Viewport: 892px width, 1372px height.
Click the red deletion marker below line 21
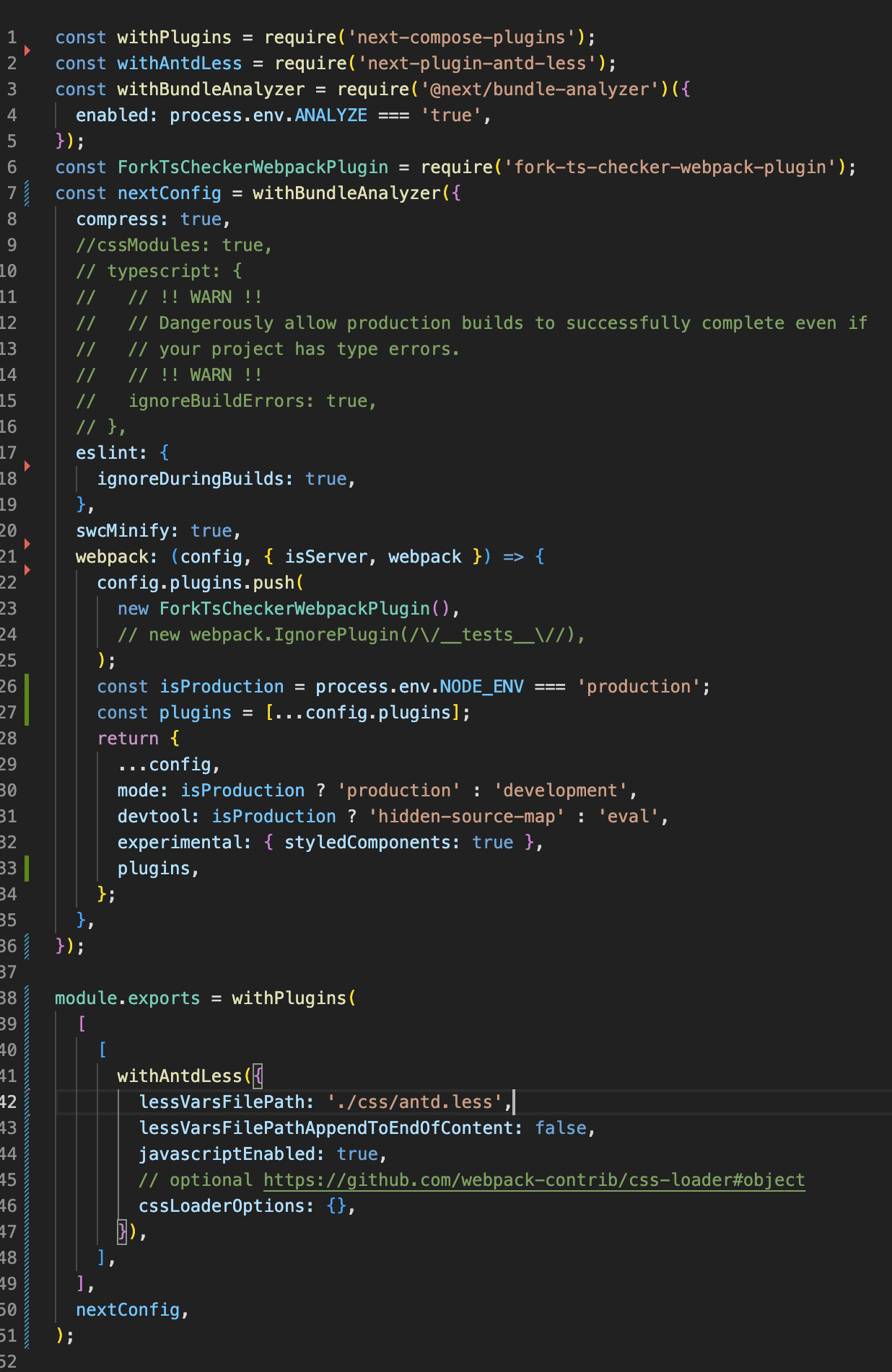[27, 570]
